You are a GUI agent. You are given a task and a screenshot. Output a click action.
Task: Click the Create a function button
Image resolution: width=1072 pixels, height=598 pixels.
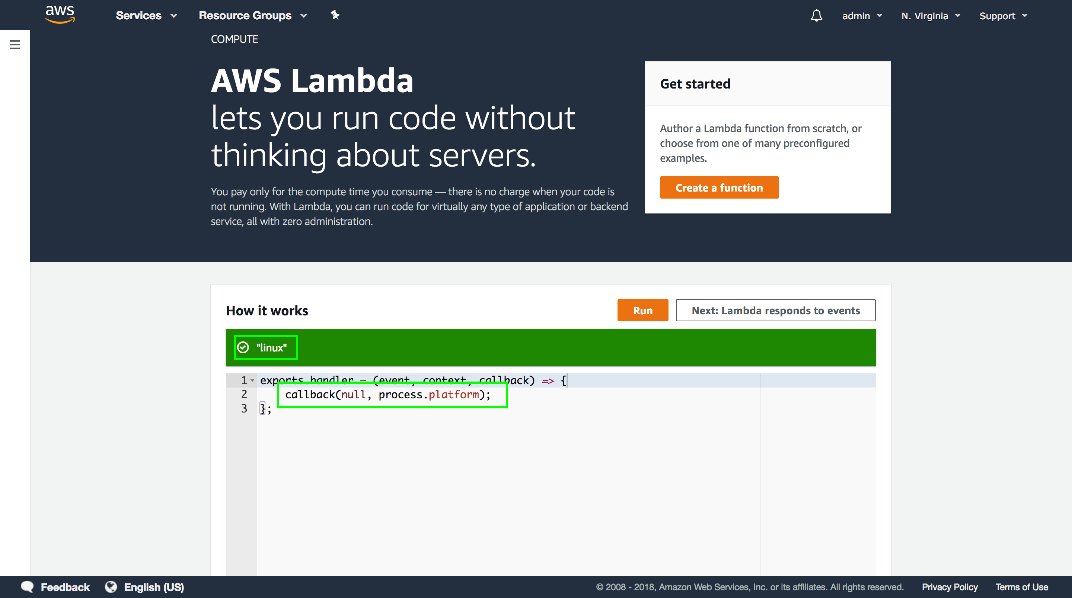click(719, 188)
